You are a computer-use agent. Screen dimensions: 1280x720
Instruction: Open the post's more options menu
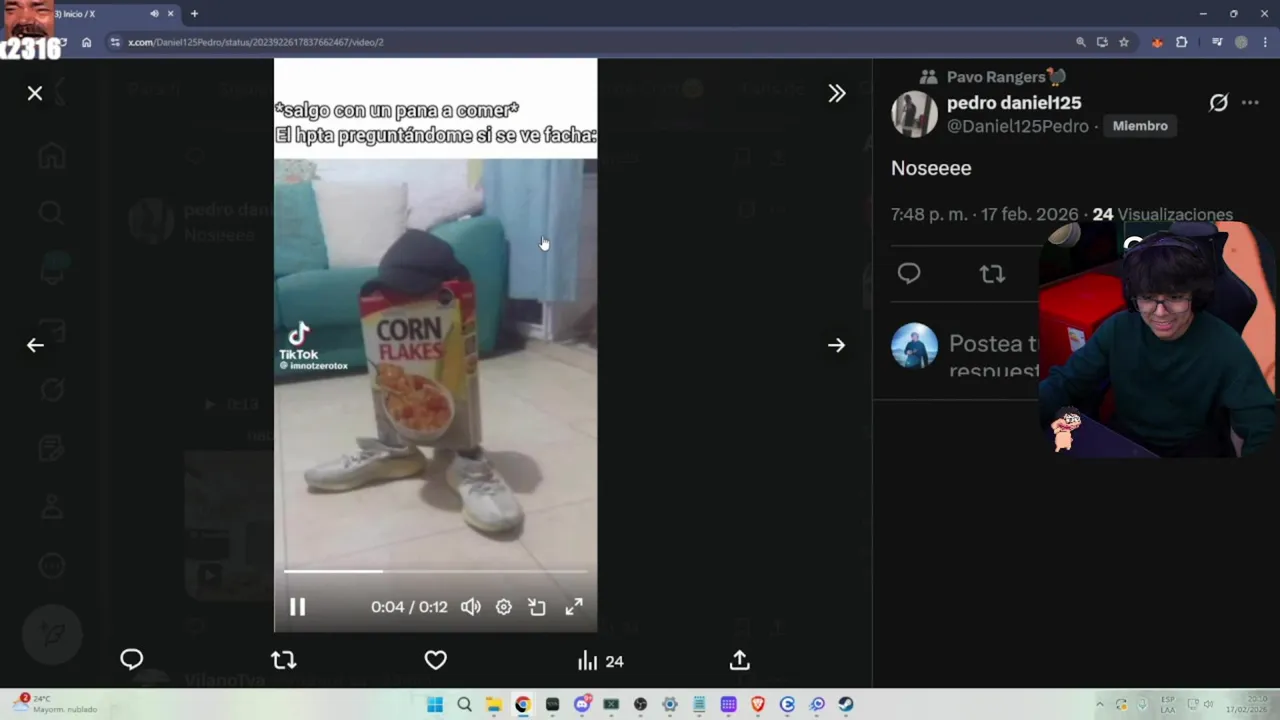(x=1250, y=103)
